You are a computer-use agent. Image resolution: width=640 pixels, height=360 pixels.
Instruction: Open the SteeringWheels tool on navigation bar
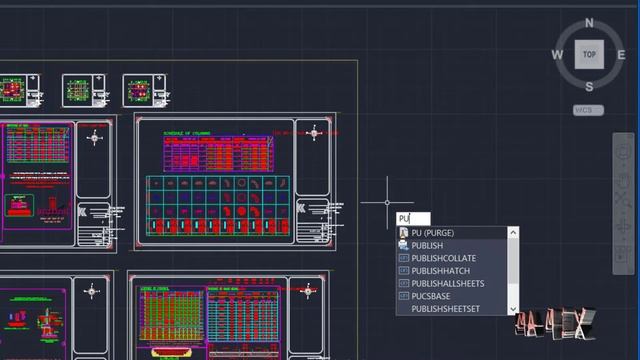point(623,152)
